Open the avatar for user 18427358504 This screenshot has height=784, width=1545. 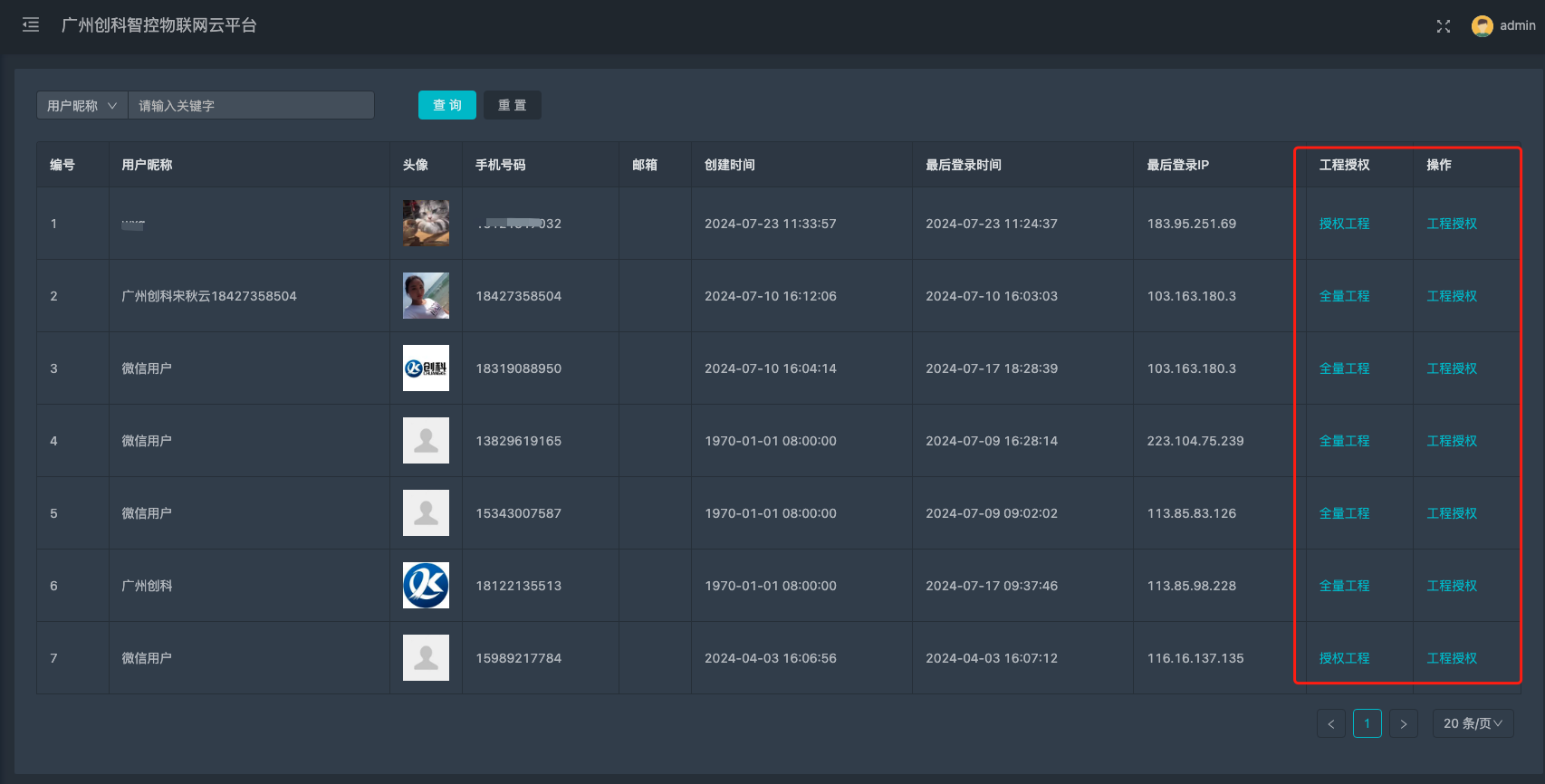426,296
